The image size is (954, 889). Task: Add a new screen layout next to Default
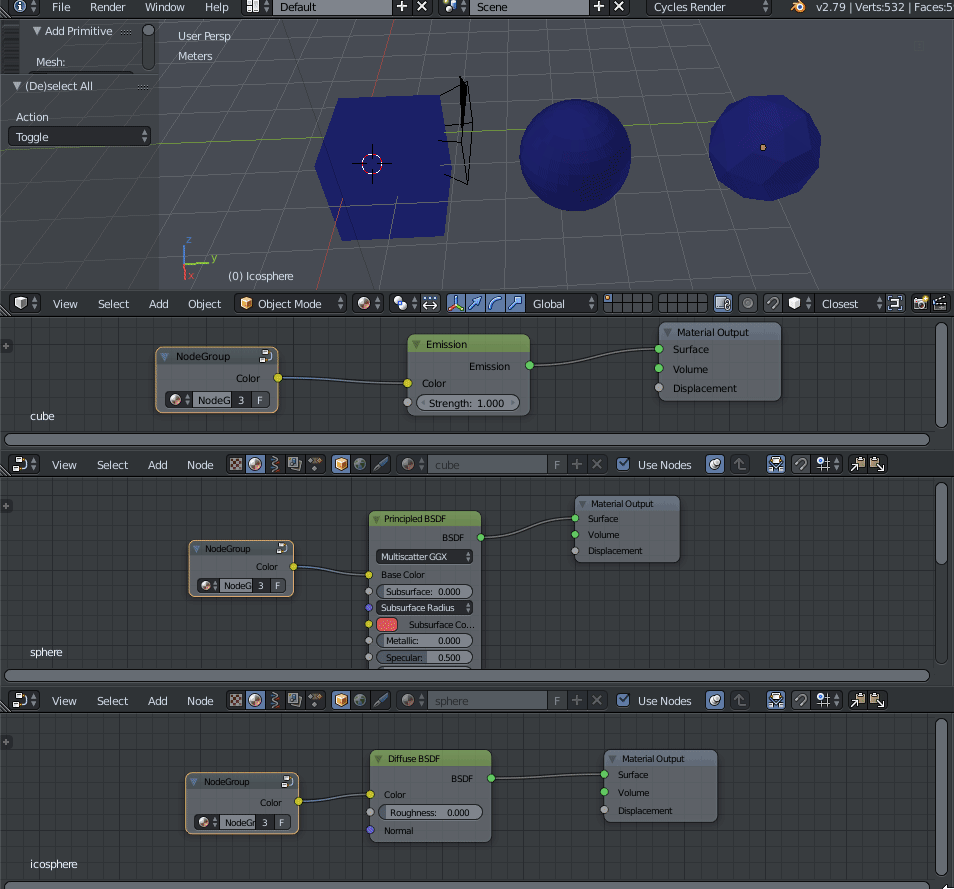pos(402,7)
